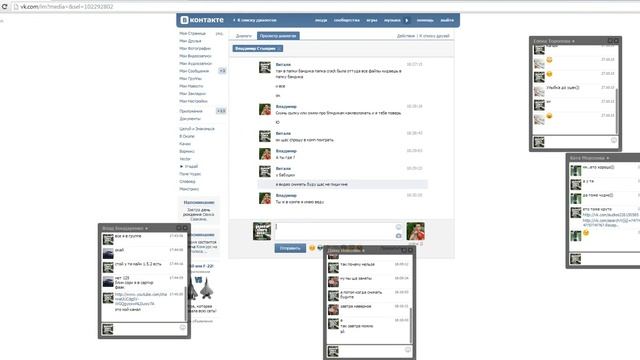Open 'Мои Аудиозаписи' in the sidebar
Viewport: 640px width, 360px height.
click(196, 64)
